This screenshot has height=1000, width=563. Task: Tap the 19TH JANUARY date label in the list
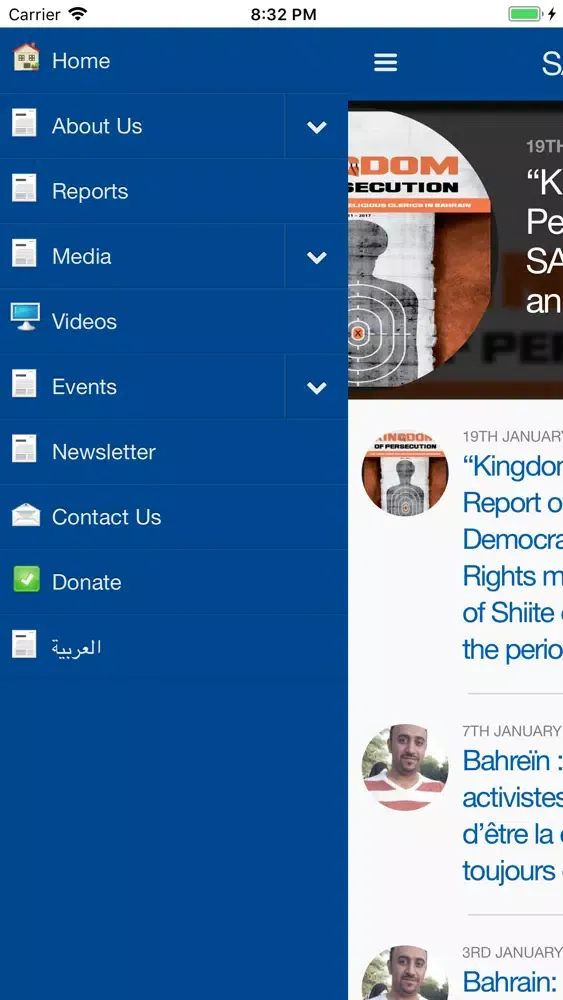(513, 437)
